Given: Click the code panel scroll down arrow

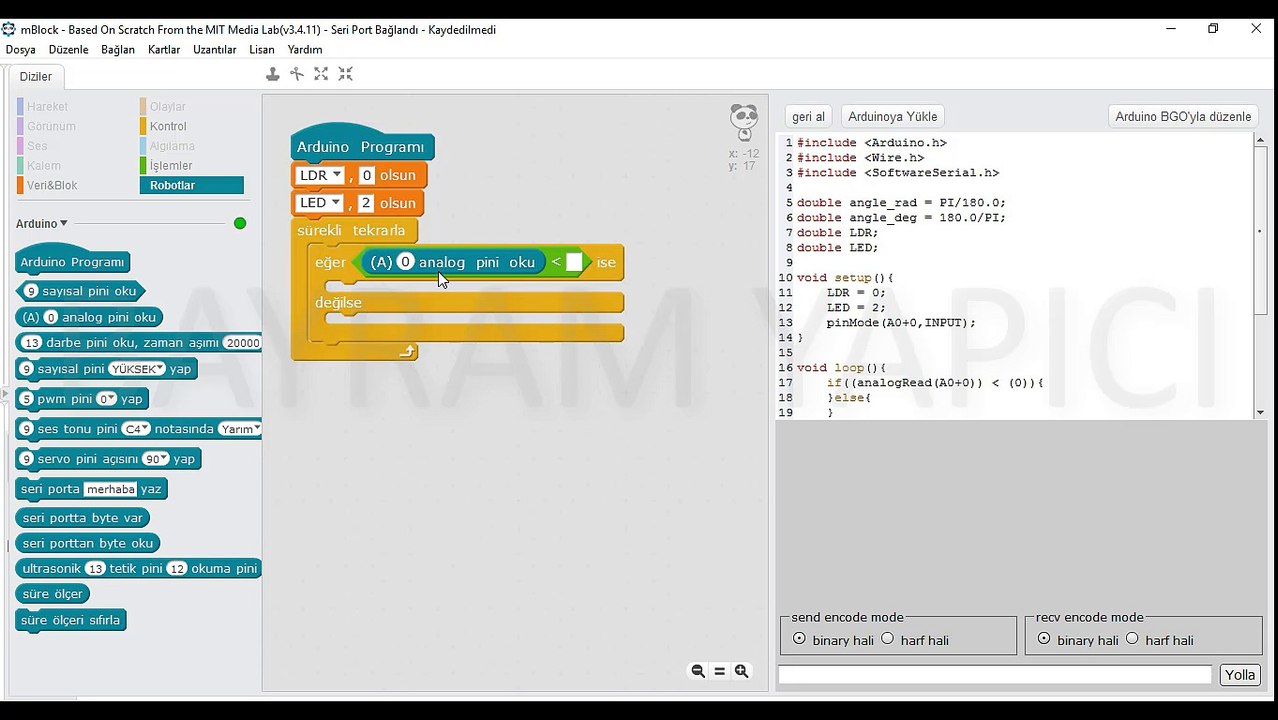Looking at the screenshot, I should tap(1260, 412).
